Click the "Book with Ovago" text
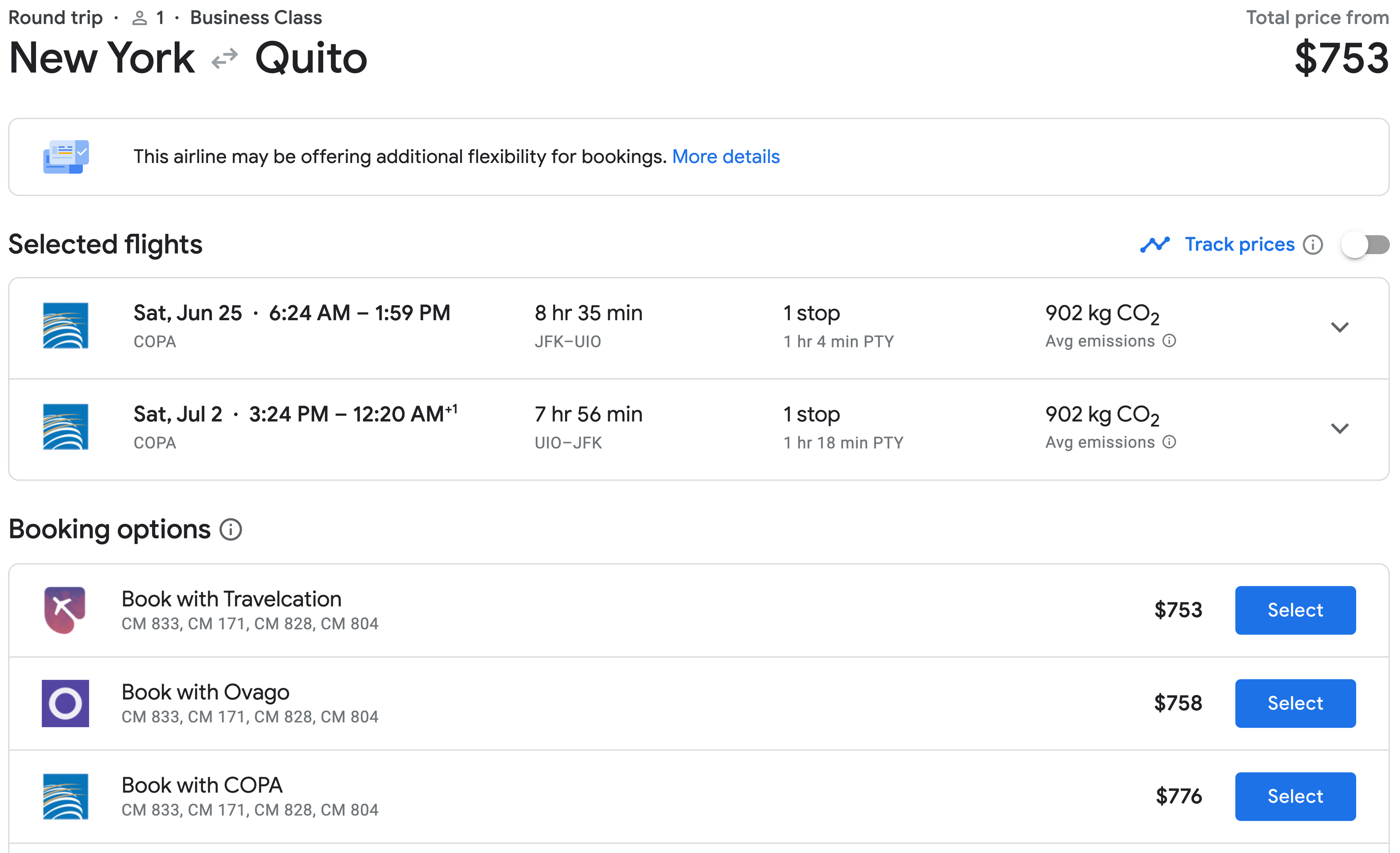This screenshot has height=853, width=1400. coord(205,692)
